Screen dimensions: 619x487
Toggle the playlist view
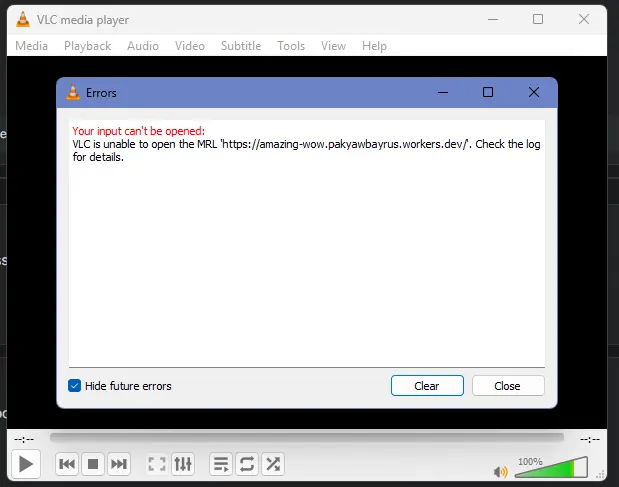[x=221, y=464]
